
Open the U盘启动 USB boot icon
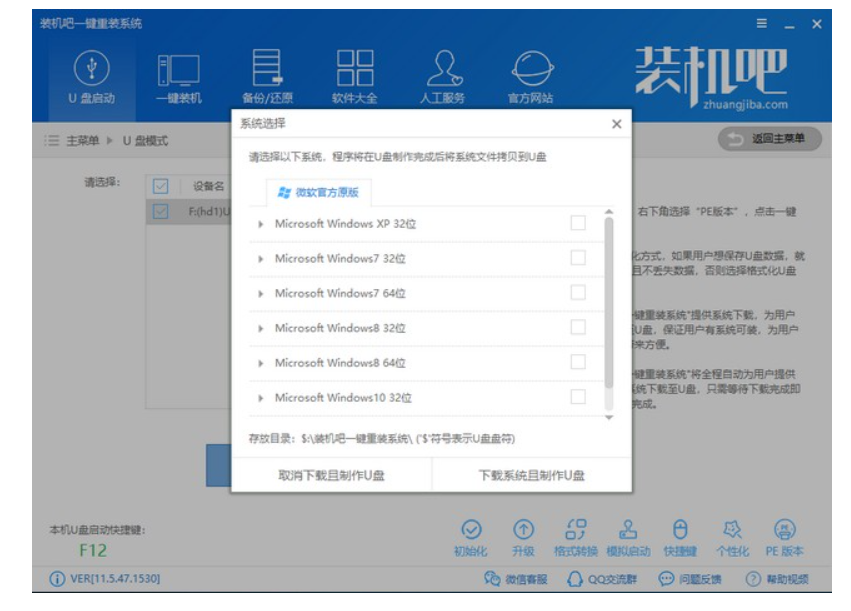tap(92, 77)
